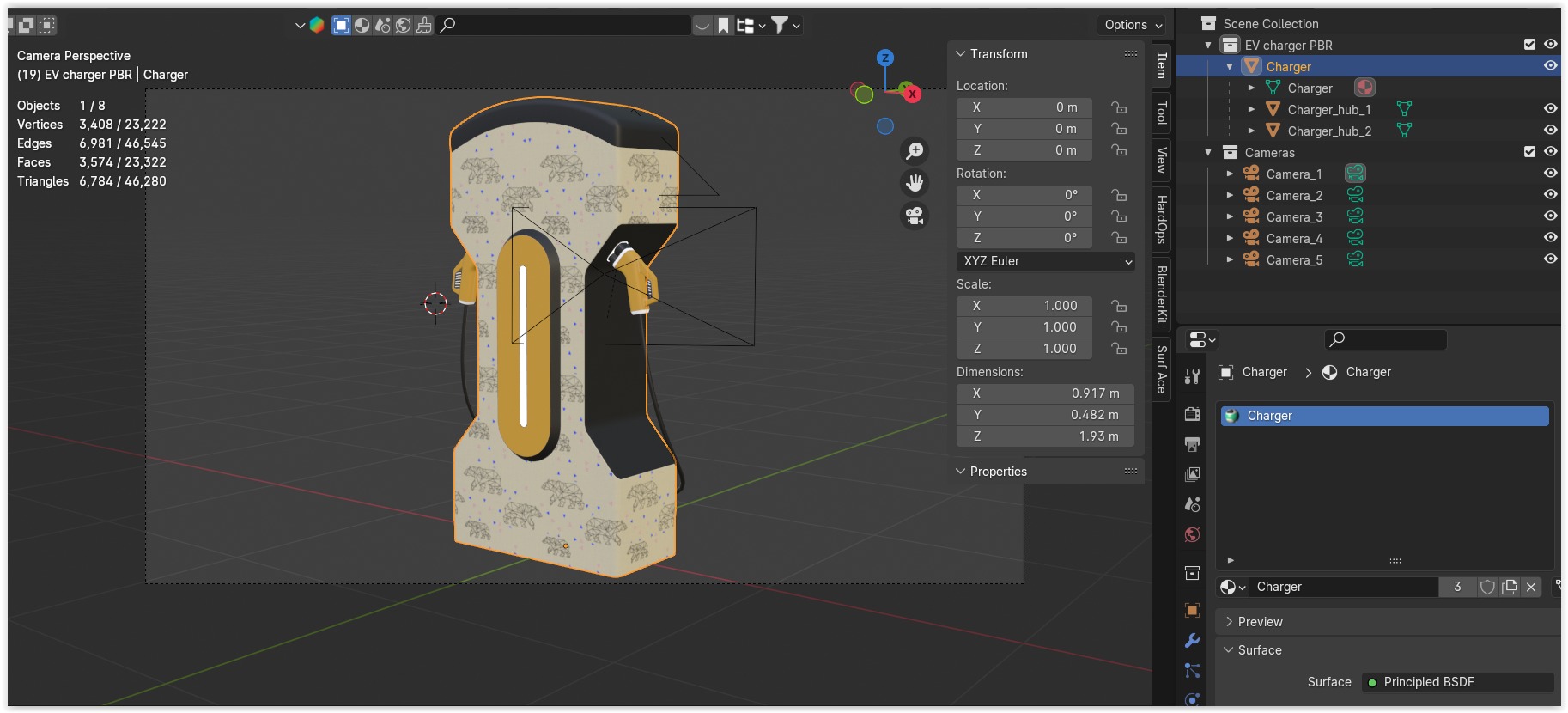Open the Tool properties tab icon

(1192, 376)
